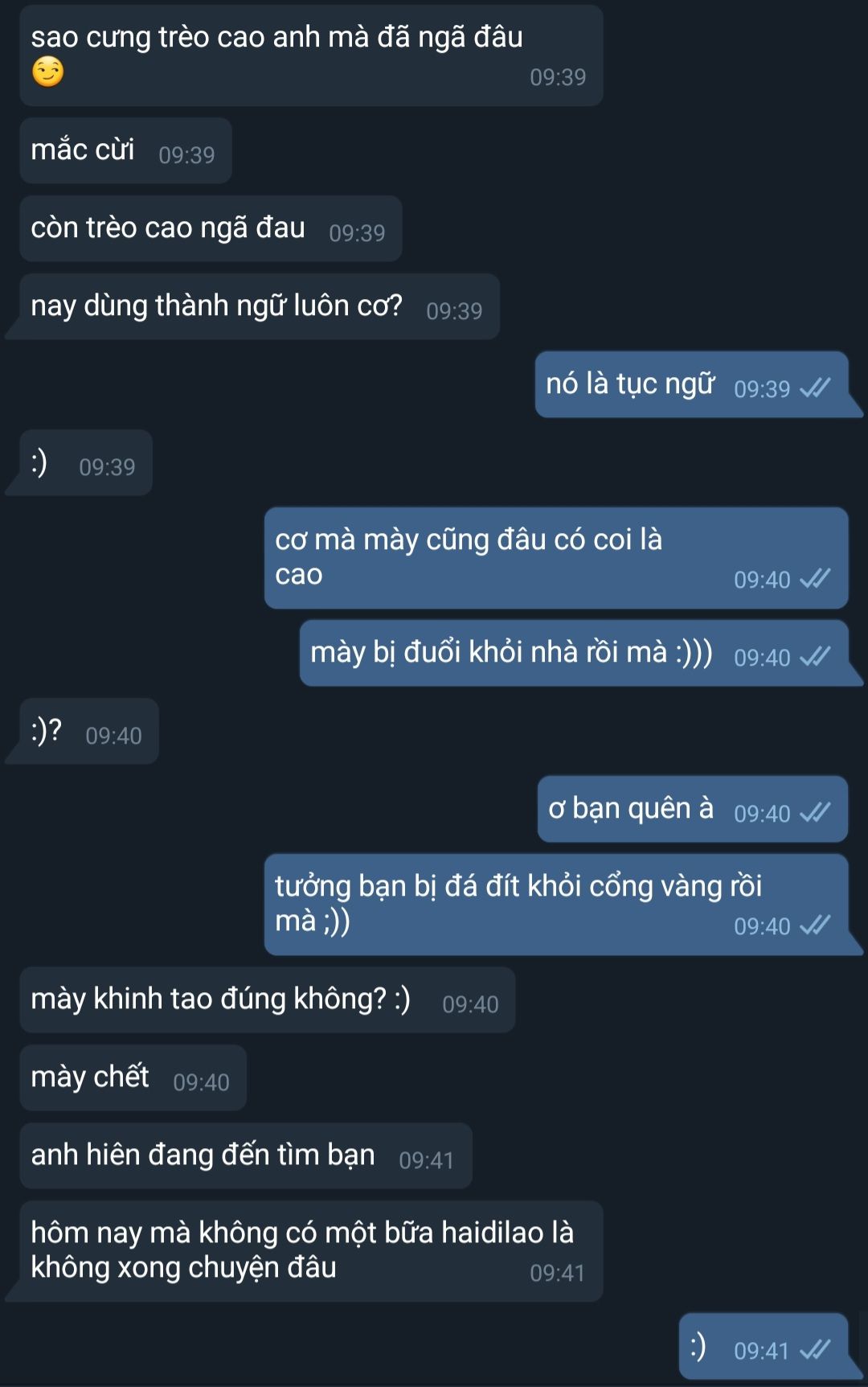Tap read checkmarks on "nó là tục ngữ"
Image resolution: width=868 pixels, height=1387 pixels.
815,388
